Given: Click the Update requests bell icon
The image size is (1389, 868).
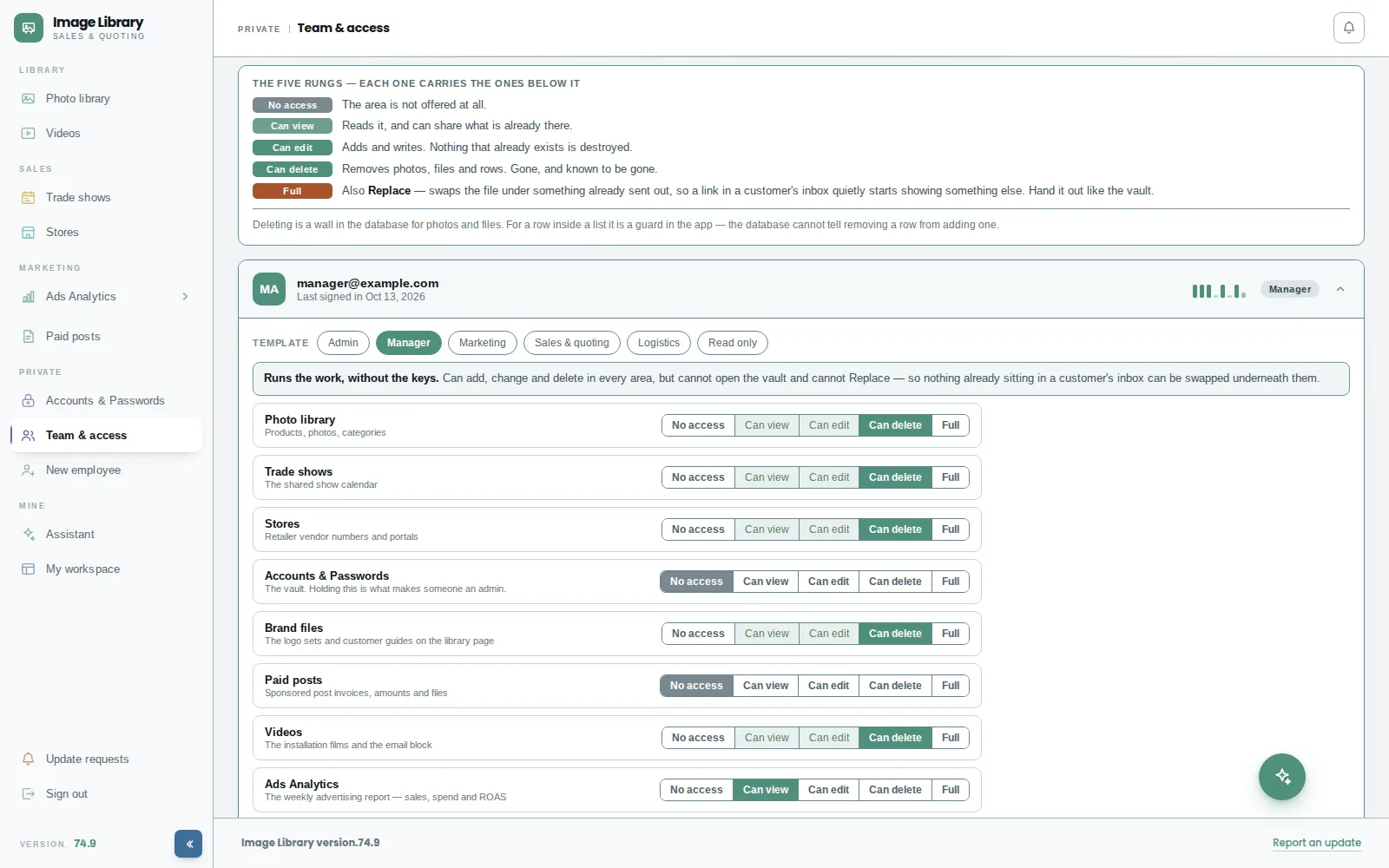Looking at the screenshot, I should pos(29,759).
